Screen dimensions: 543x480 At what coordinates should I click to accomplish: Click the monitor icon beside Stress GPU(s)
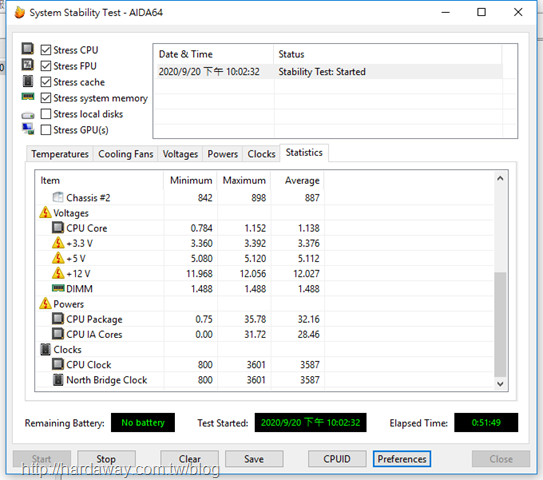coord(28,129)
